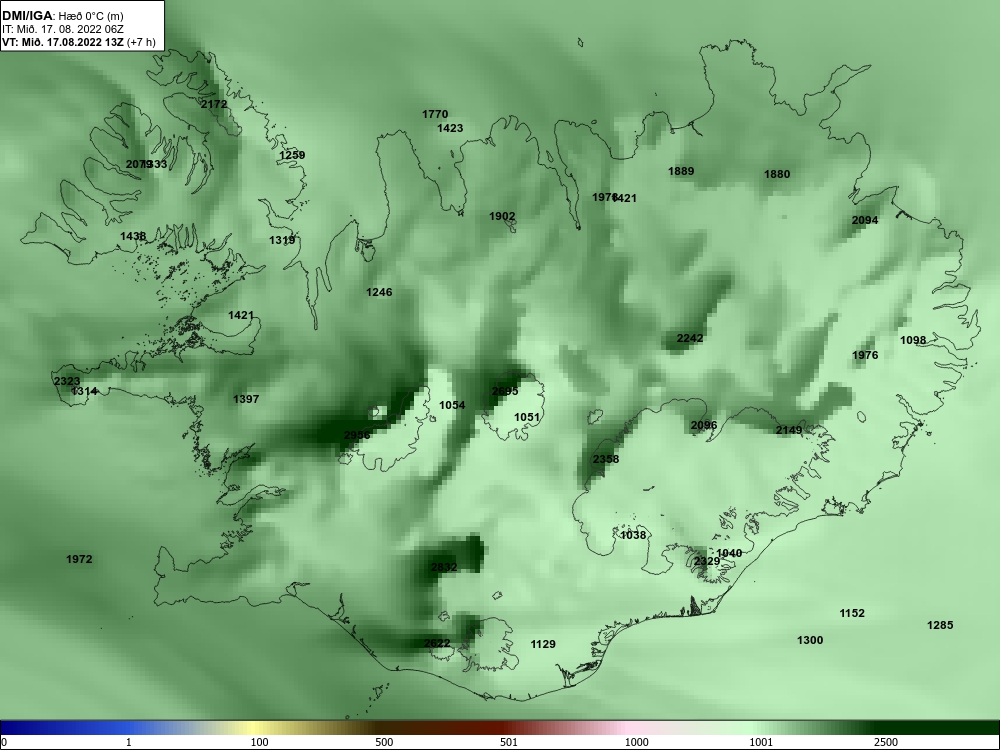This screenshot has width=1000, height=750.
Task: Select the 1438 value in the west
Action: 133,237
